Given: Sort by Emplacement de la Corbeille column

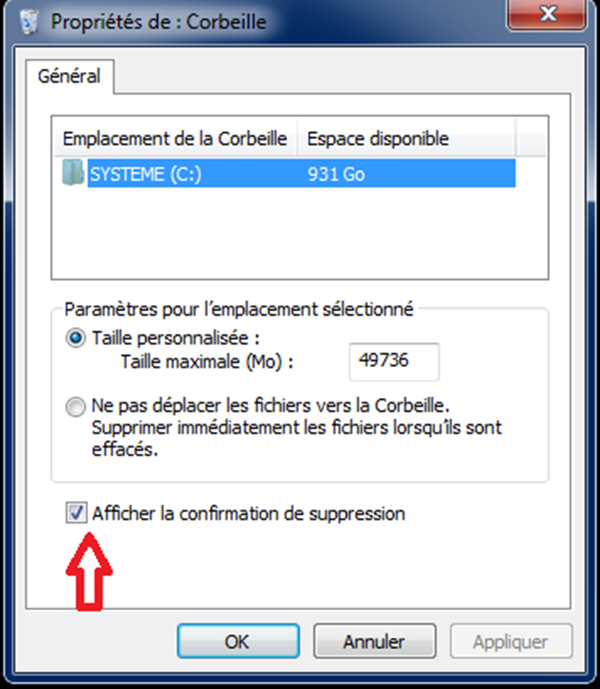Looking at the screenshot, I should [x=174, y=138].
